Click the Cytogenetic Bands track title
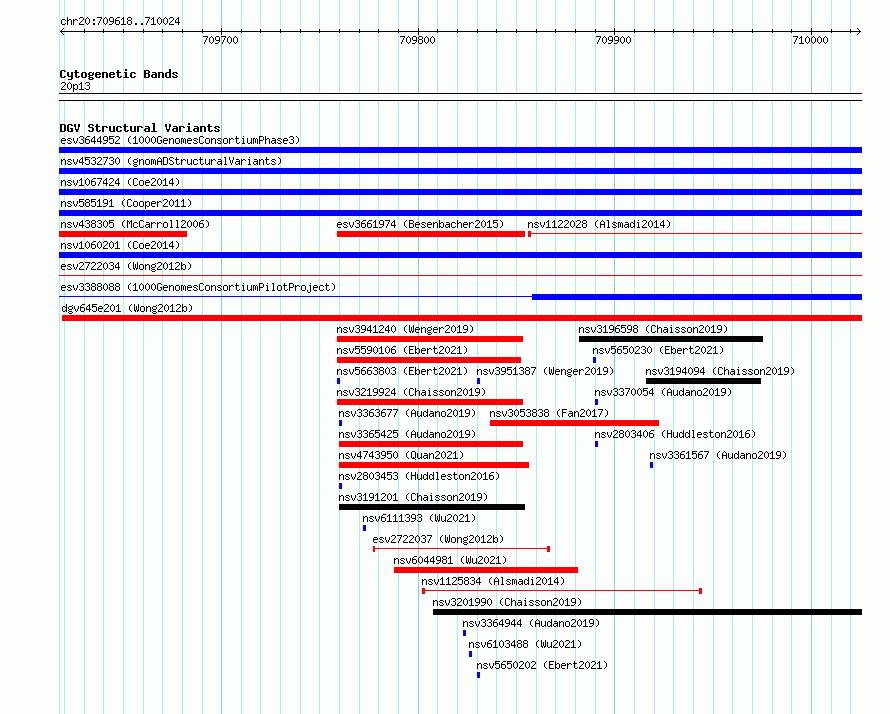The image size is (890, 714). (119, 74)
